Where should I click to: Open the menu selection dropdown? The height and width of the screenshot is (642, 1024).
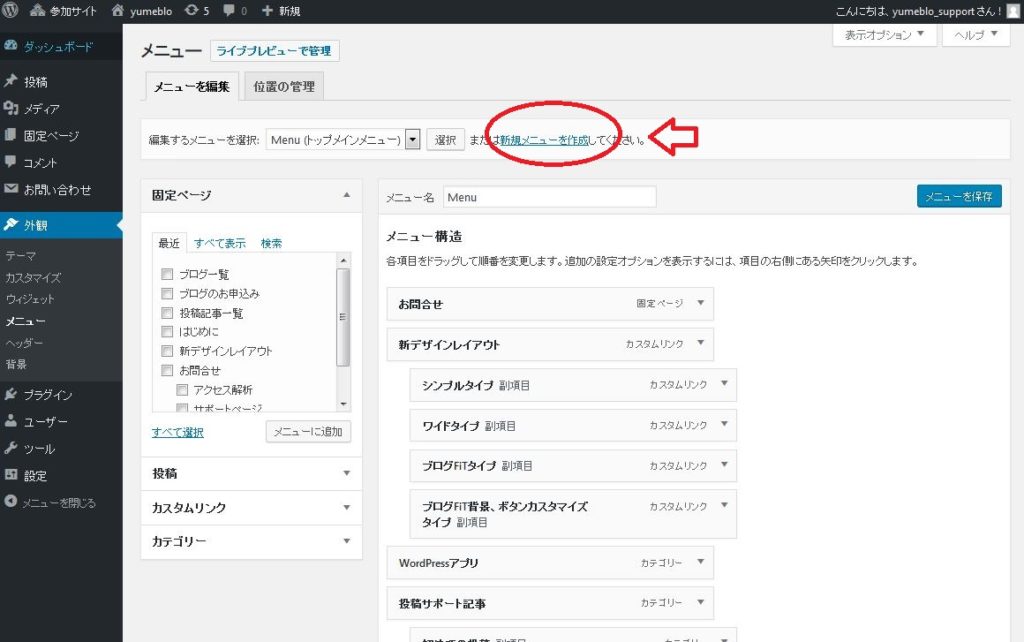tap(343, 139)
